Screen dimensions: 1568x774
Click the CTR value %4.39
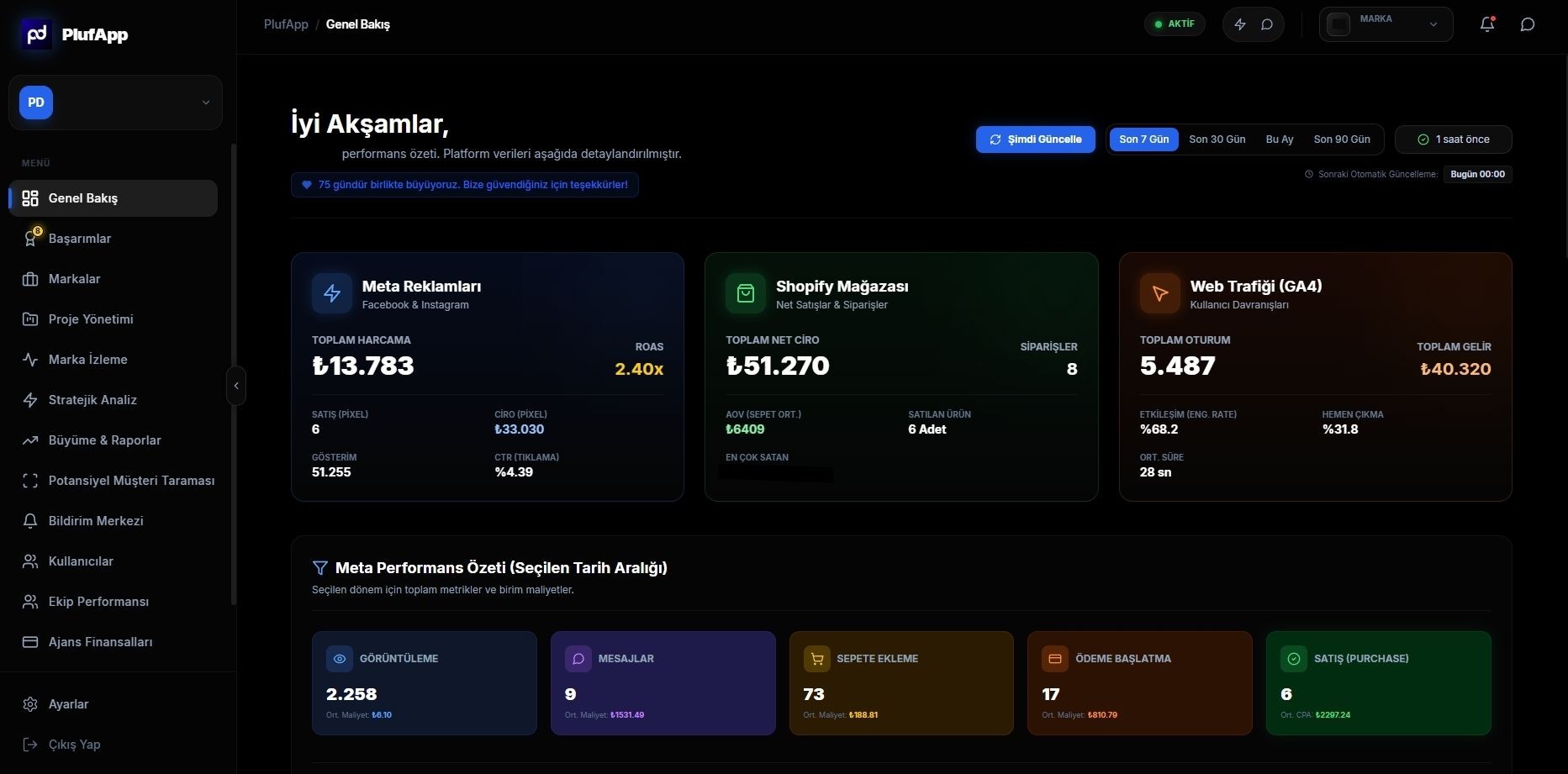[x=514, y=472]
